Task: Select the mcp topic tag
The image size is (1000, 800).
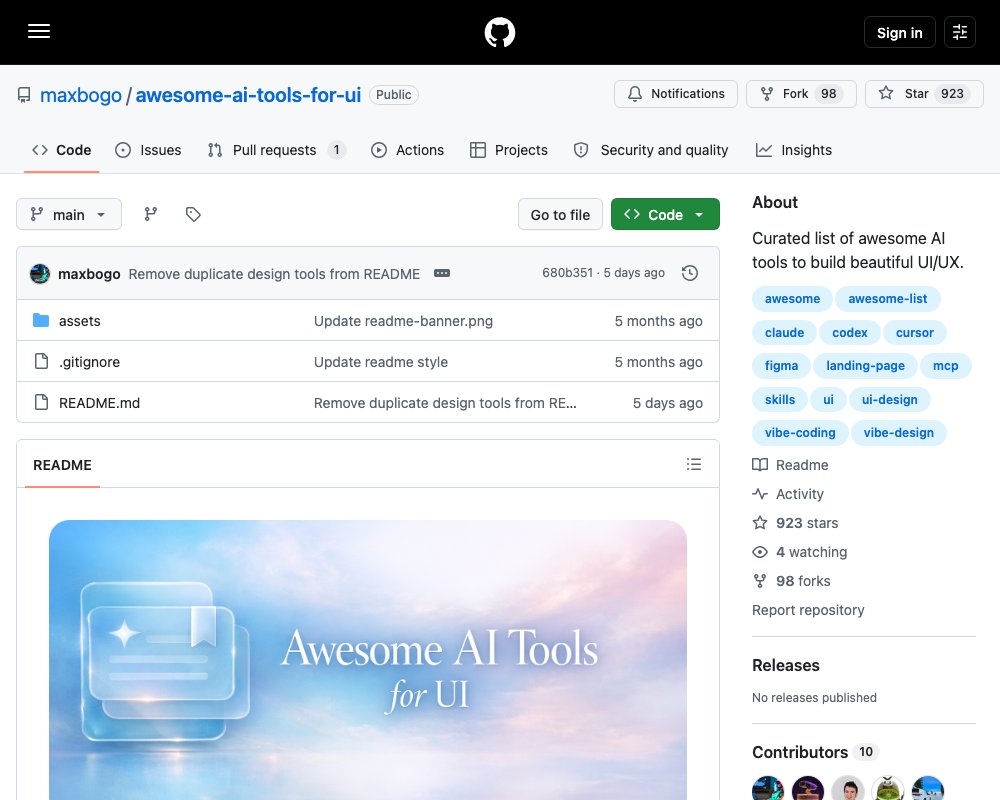Action: [945, 366]
